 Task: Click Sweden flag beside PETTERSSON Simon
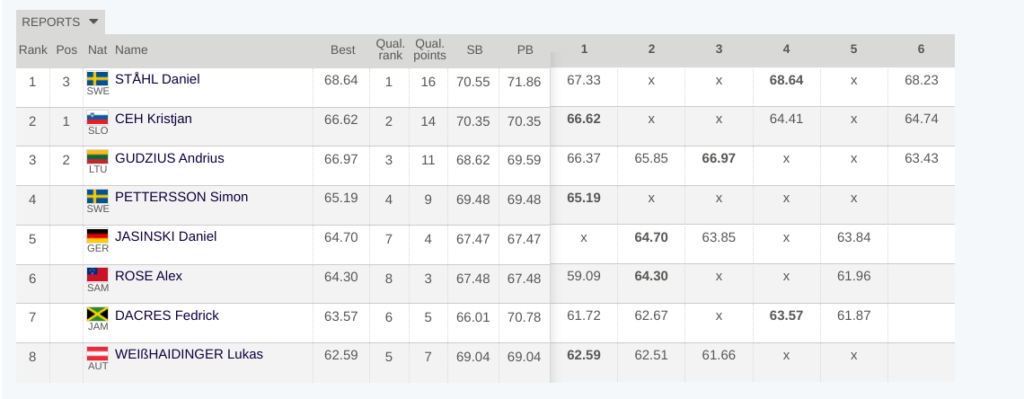(97, 197)
